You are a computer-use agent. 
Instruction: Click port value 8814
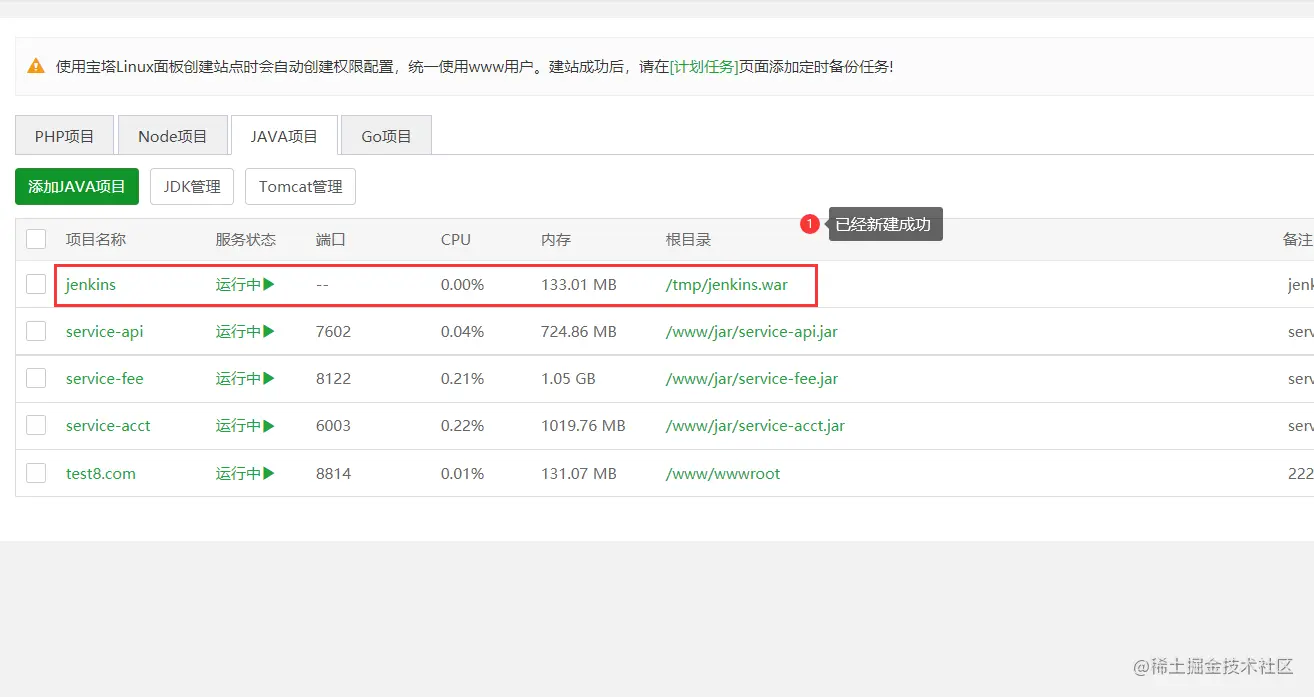pos(333,473)
